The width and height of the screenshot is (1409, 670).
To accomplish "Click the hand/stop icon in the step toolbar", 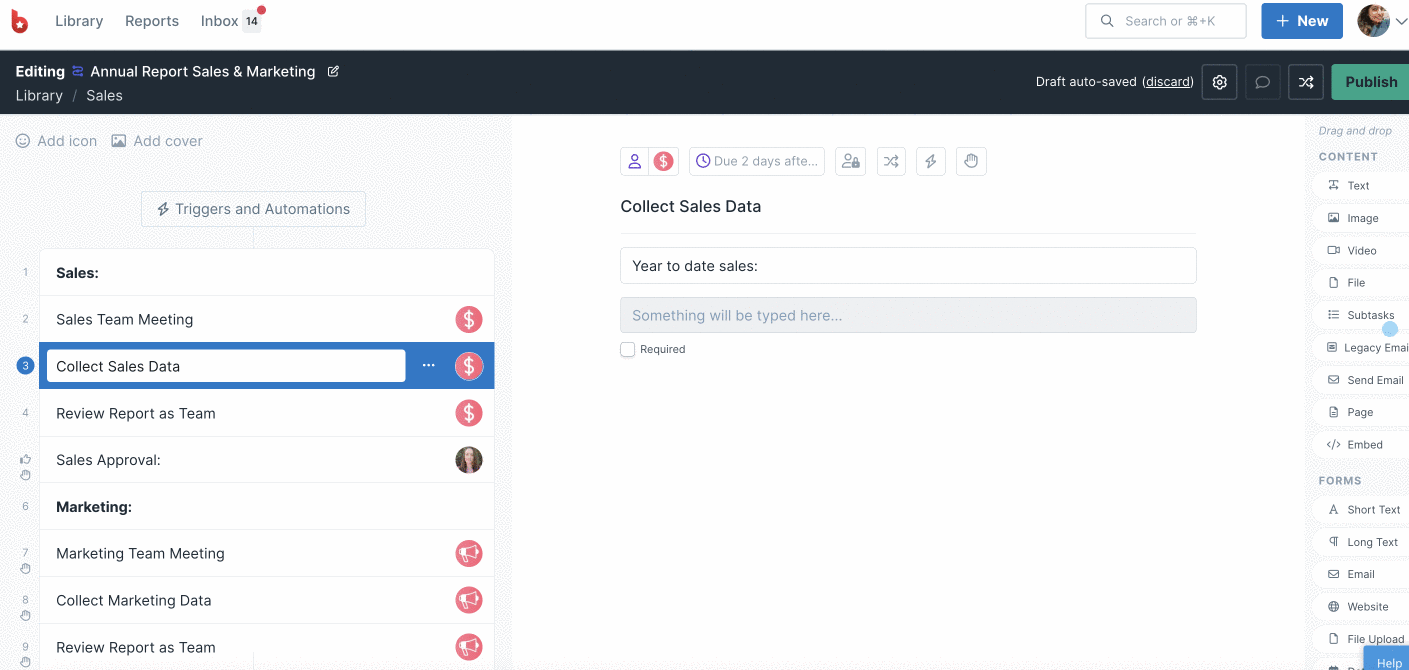I will click(970, 161).
